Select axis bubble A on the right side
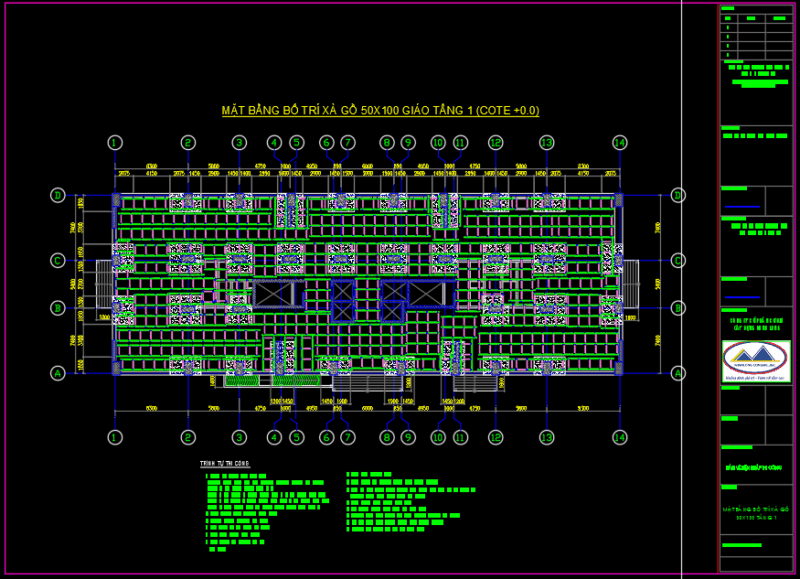This screenshot has width=800, height=579. (x=678, y=373)
